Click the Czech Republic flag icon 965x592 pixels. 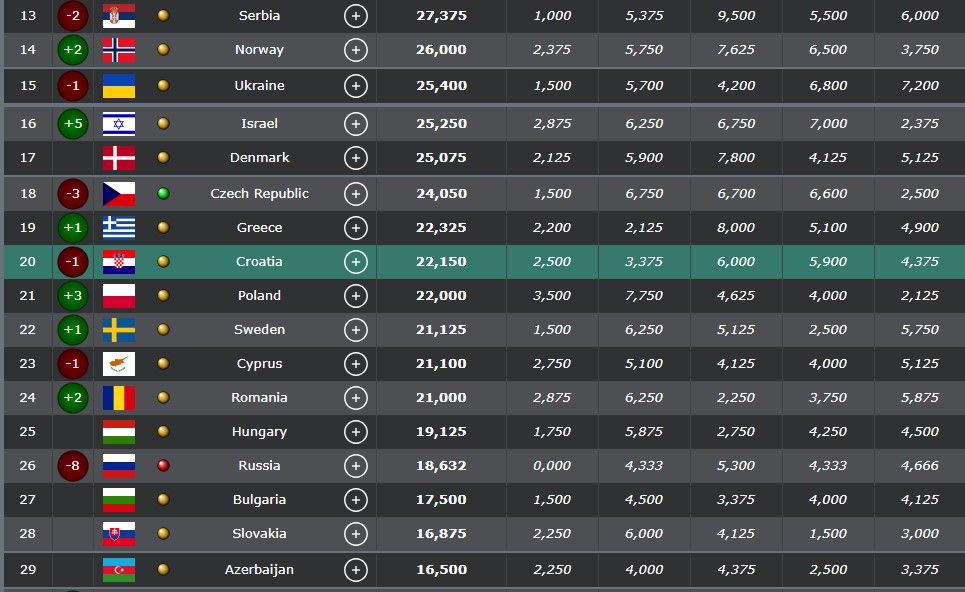(x=119, y=194)
